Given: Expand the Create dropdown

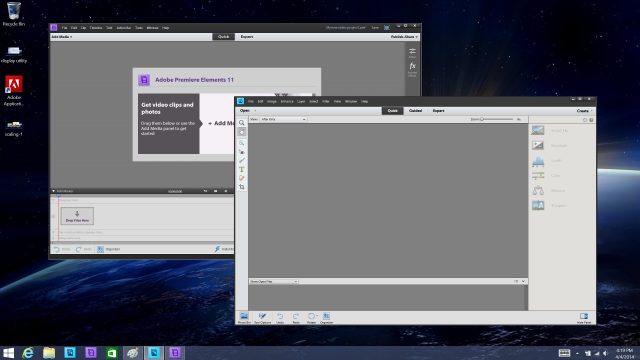Looking at the screenshot, I should tap(584, 111).
